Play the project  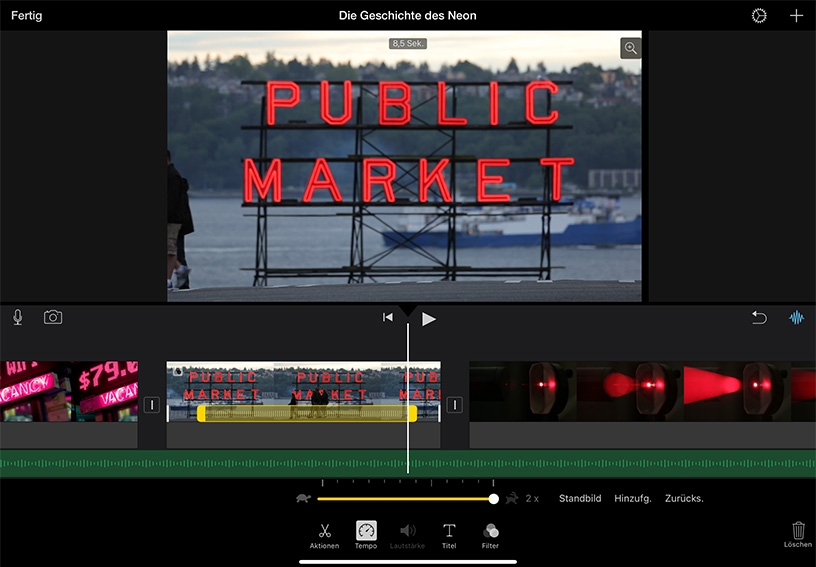pos(428,319)
